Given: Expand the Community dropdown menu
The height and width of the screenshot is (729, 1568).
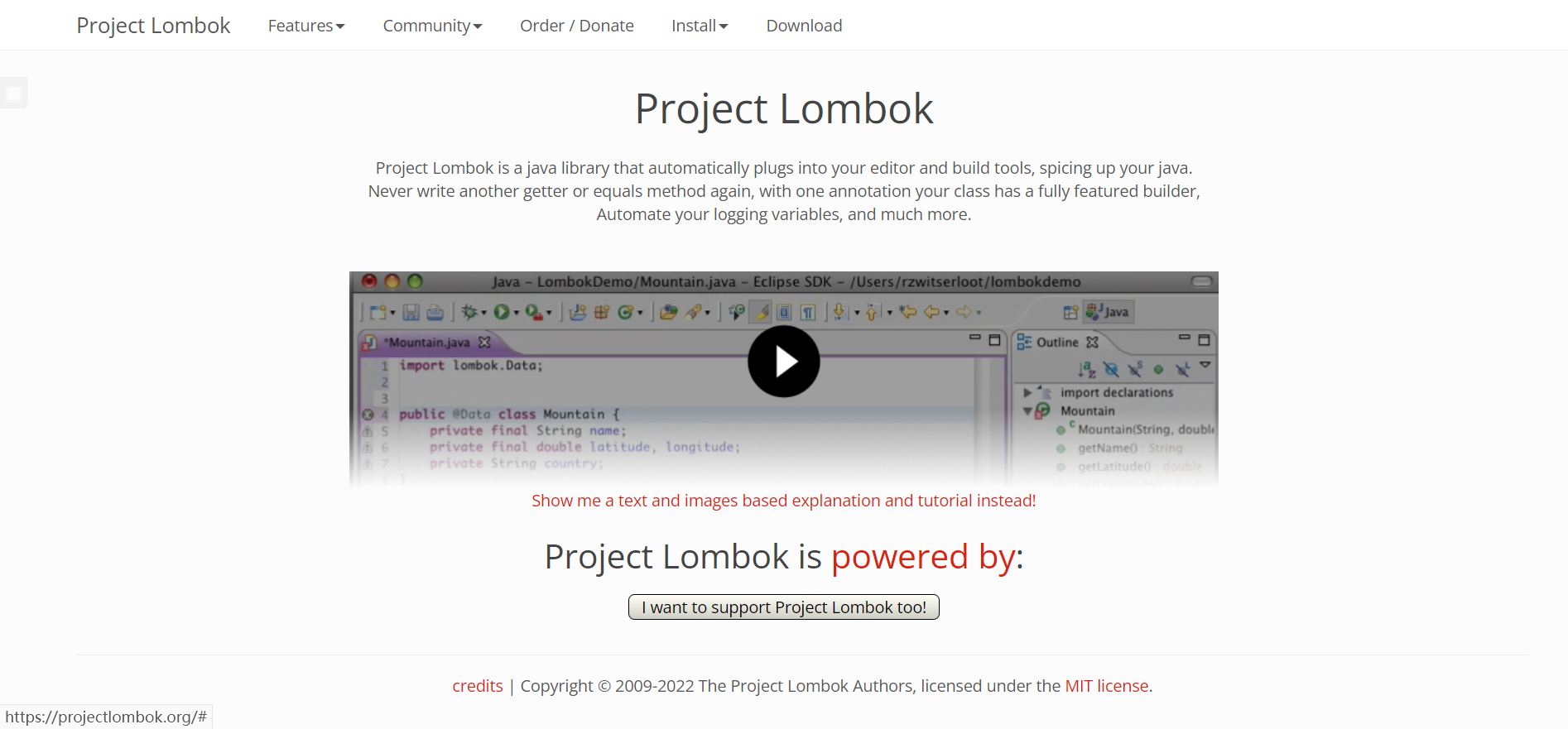Looking at the screenshot, I should point(432,26).
